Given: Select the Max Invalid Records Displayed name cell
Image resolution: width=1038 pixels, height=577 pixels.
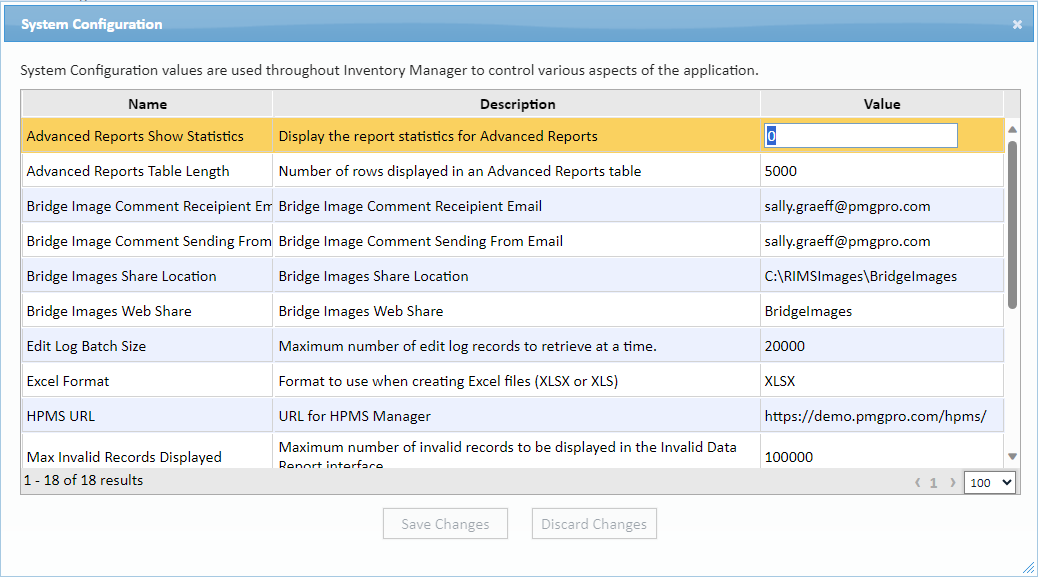Looking at the screenshot, I should click(147, 451).
